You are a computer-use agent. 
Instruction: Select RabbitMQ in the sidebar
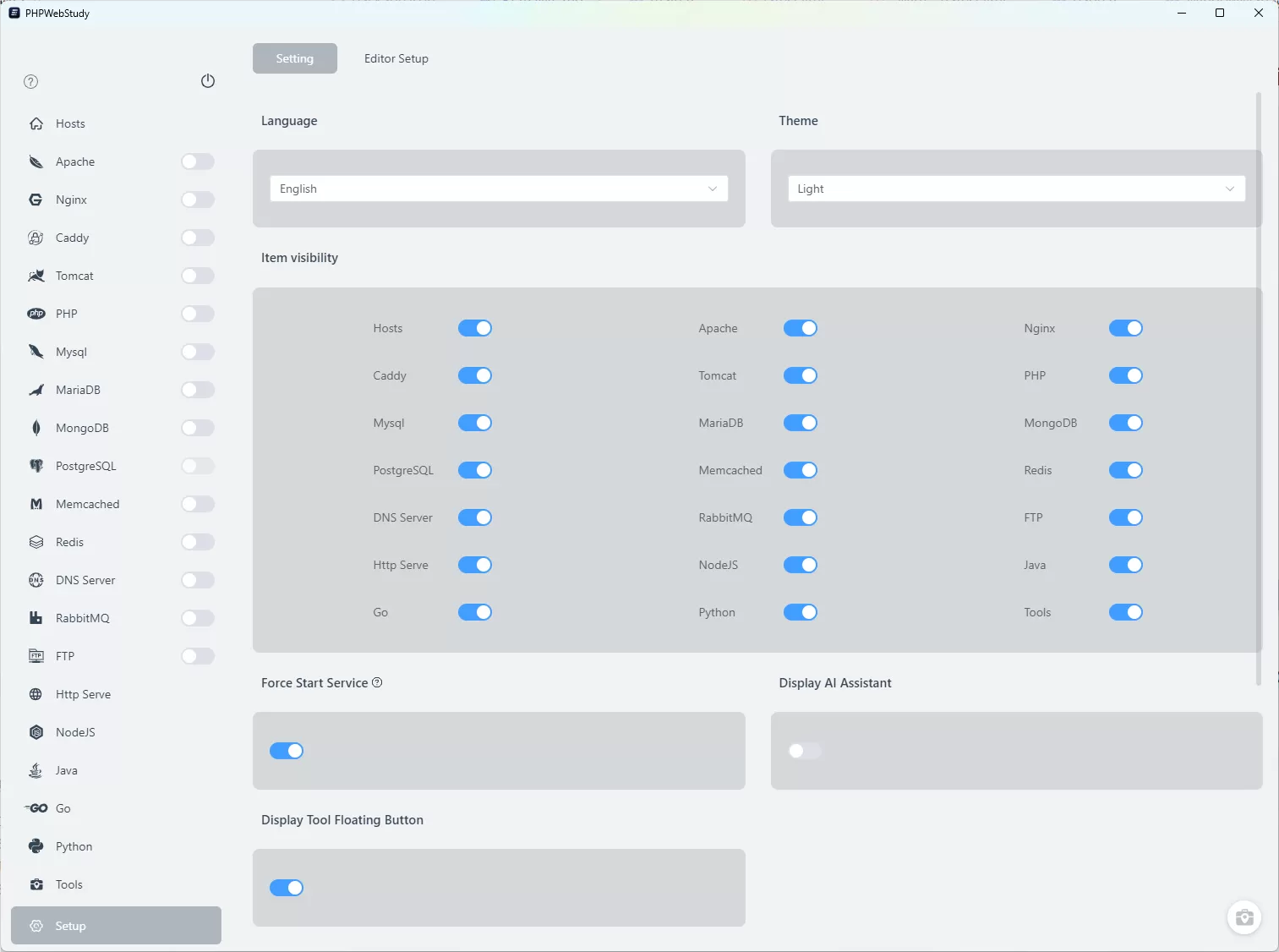(x=79, y=618)
